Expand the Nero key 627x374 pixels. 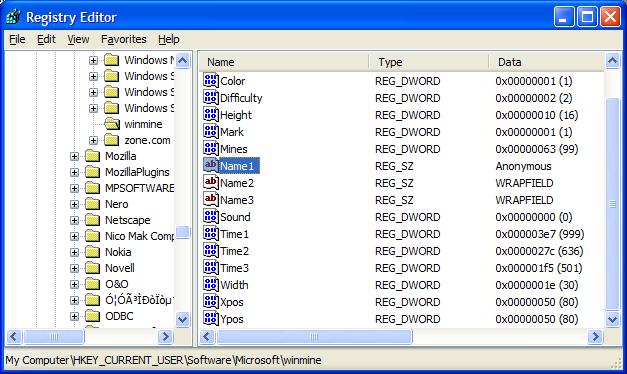tap(74, 204)
